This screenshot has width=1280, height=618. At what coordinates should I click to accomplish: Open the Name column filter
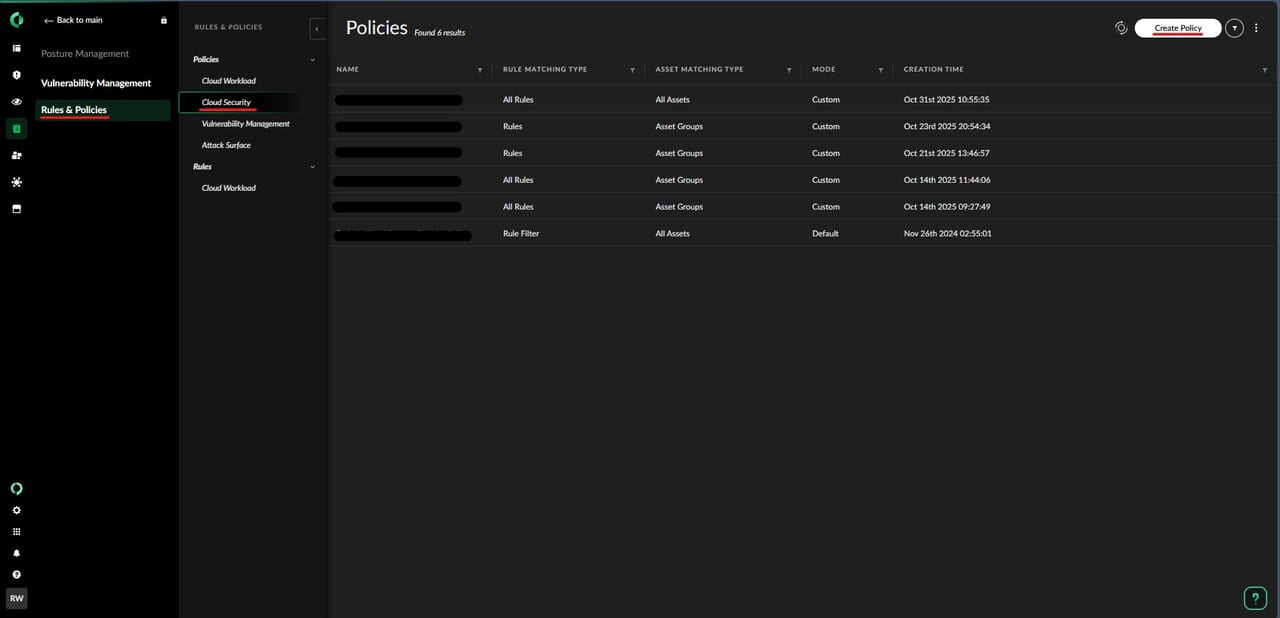pyautogui.click(x=480, y=70)
